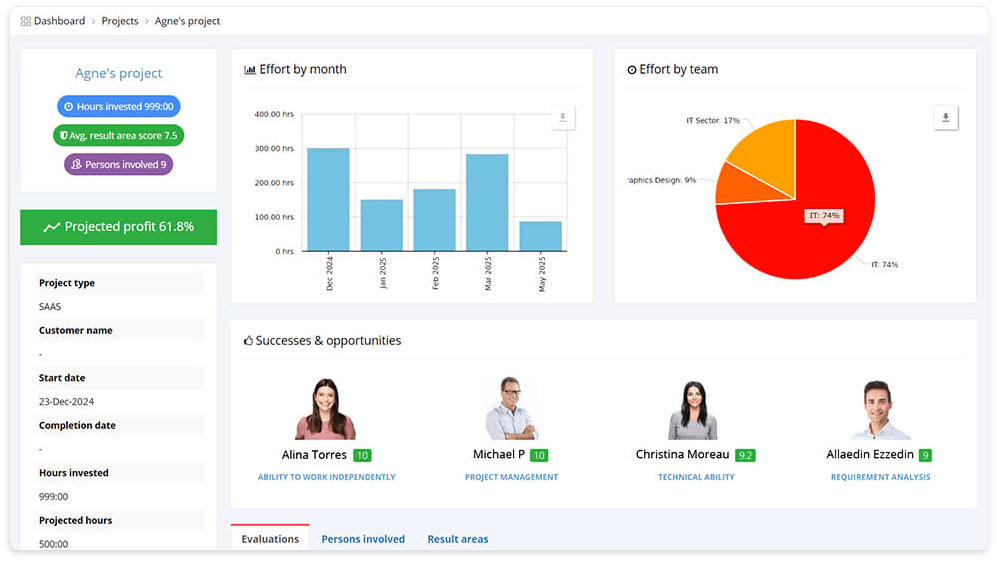
Task: Open the Projects breadcrumb link
Action: (120, 21)
